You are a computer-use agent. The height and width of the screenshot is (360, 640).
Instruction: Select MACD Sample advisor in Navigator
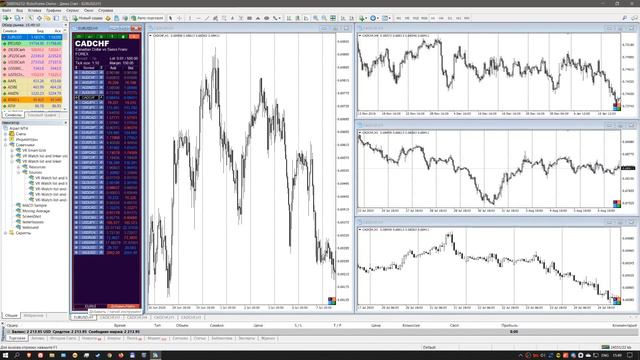click(x=34, y=205)
